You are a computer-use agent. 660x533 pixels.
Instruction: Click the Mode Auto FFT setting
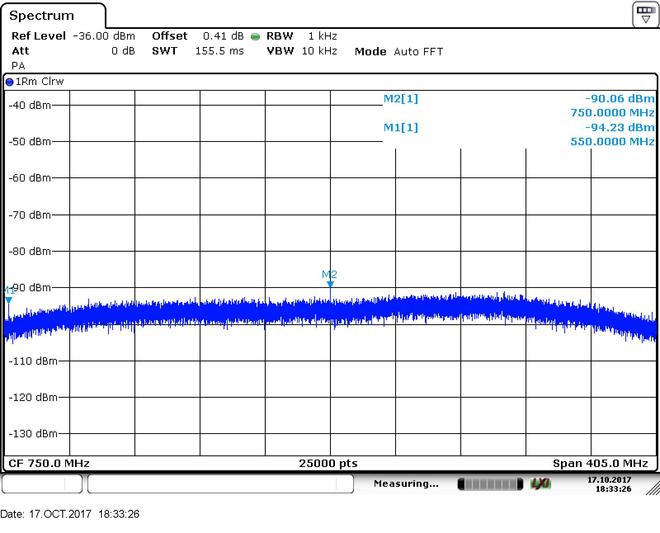tap(399, 51)
